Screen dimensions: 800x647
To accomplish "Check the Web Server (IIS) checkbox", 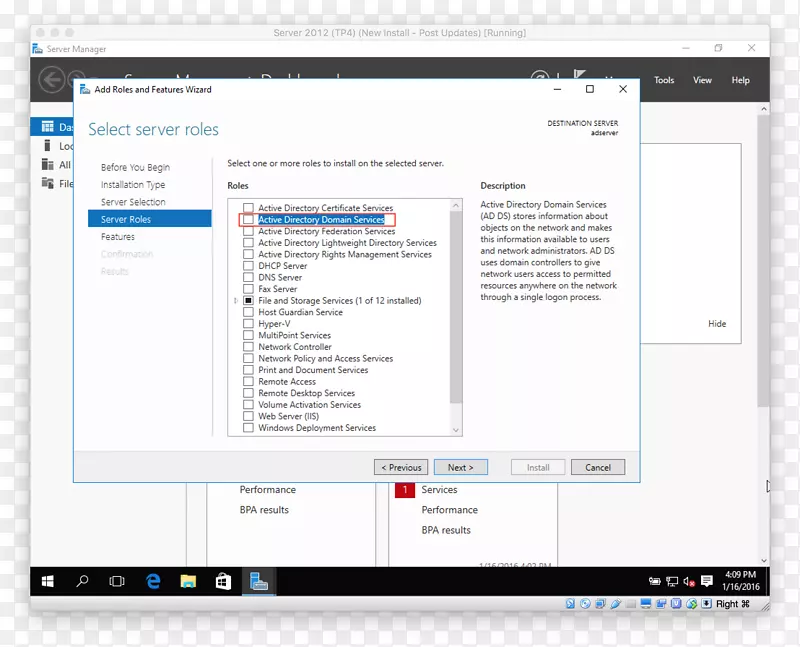I will (x=247, y=416).
